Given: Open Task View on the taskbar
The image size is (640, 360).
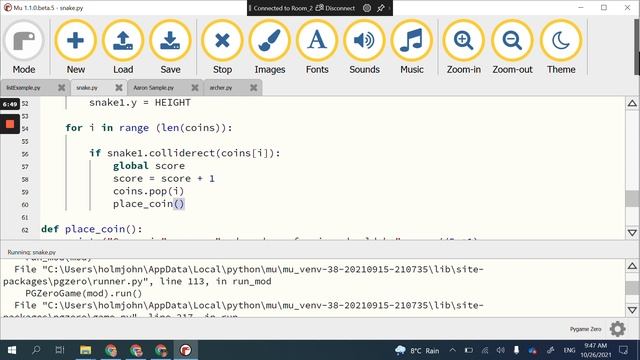Looking at the screenshot, I should click(x=60, y=350).
